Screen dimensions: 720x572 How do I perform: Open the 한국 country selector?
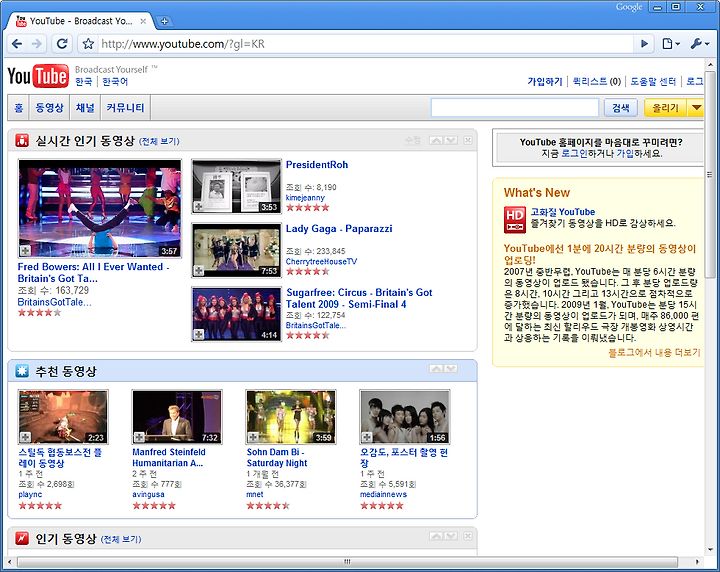[84, 81]
